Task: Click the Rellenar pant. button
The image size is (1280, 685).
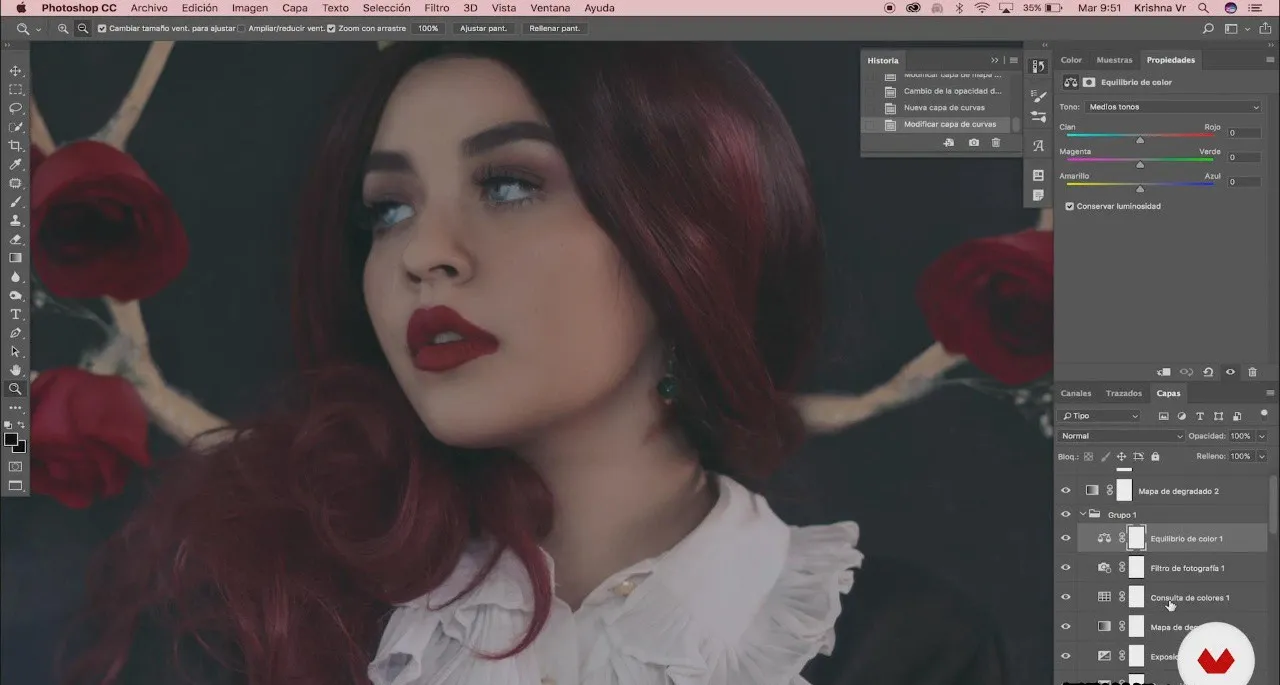Action: (x=554, y=28)
